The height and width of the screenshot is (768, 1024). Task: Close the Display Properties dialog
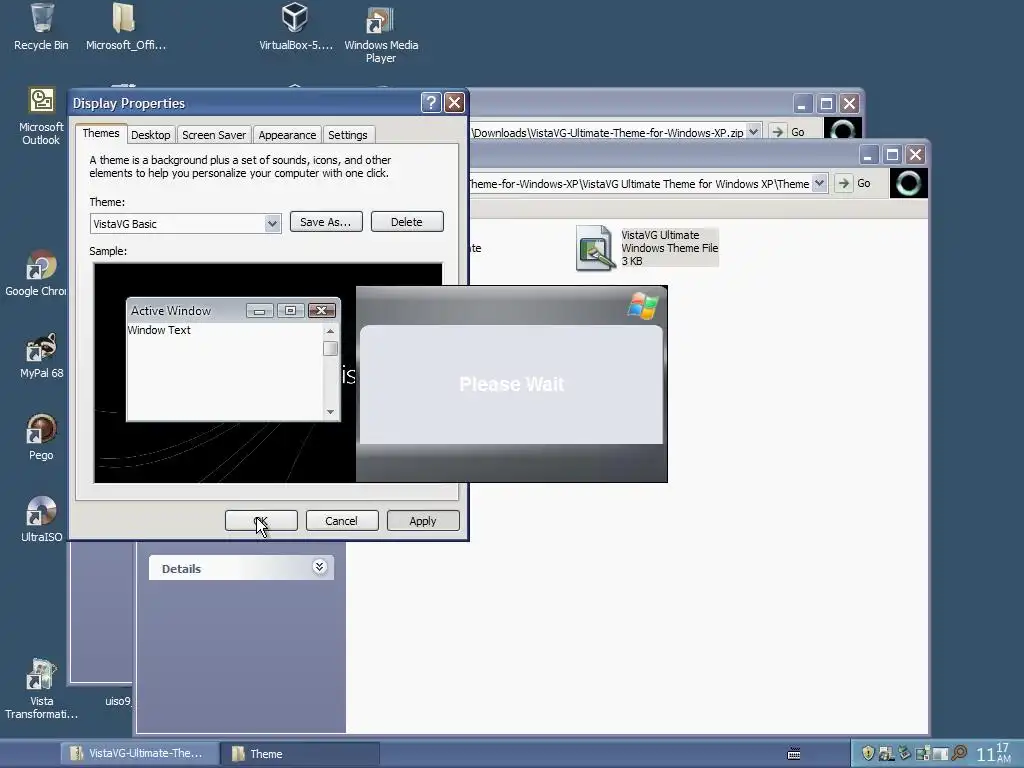pyautogui.click(x=455, y=103)
